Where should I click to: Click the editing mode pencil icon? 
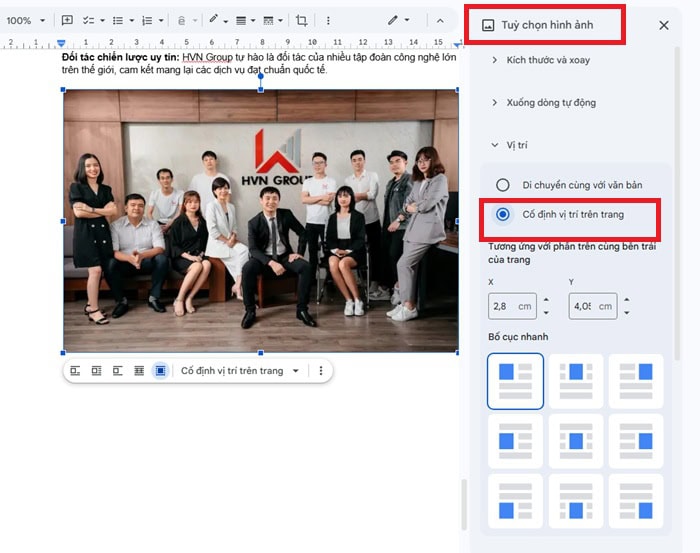(x=392, y=20)
